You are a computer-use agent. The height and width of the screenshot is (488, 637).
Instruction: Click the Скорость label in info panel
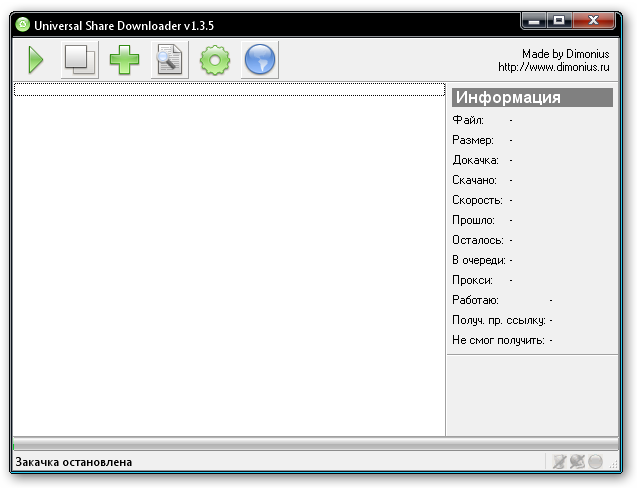477,200
